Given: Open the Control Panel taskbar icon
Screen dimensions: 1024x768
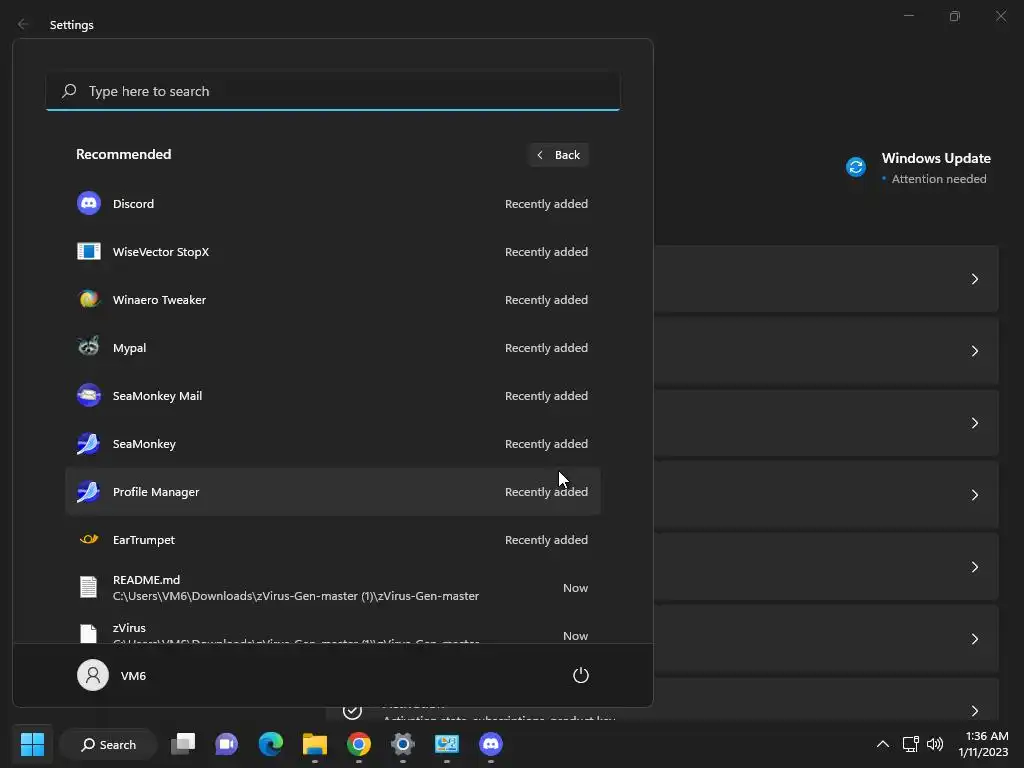Looking at the screenshot, I should coord(447,744).
